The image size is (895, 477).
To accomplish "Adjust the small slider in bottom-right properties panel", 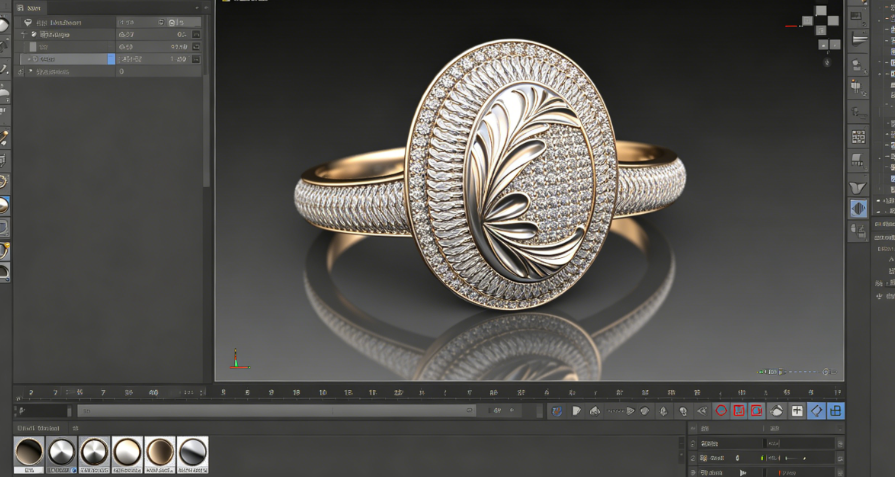I will pyautogui.click(x=796, y=458).
